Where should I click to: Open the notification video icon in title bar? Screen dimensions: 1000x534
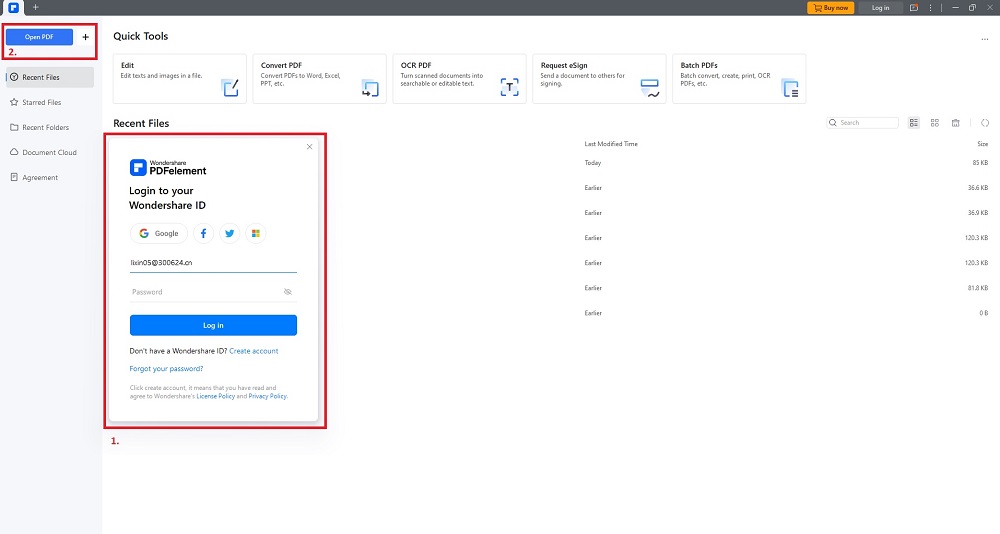pos(914,8)
